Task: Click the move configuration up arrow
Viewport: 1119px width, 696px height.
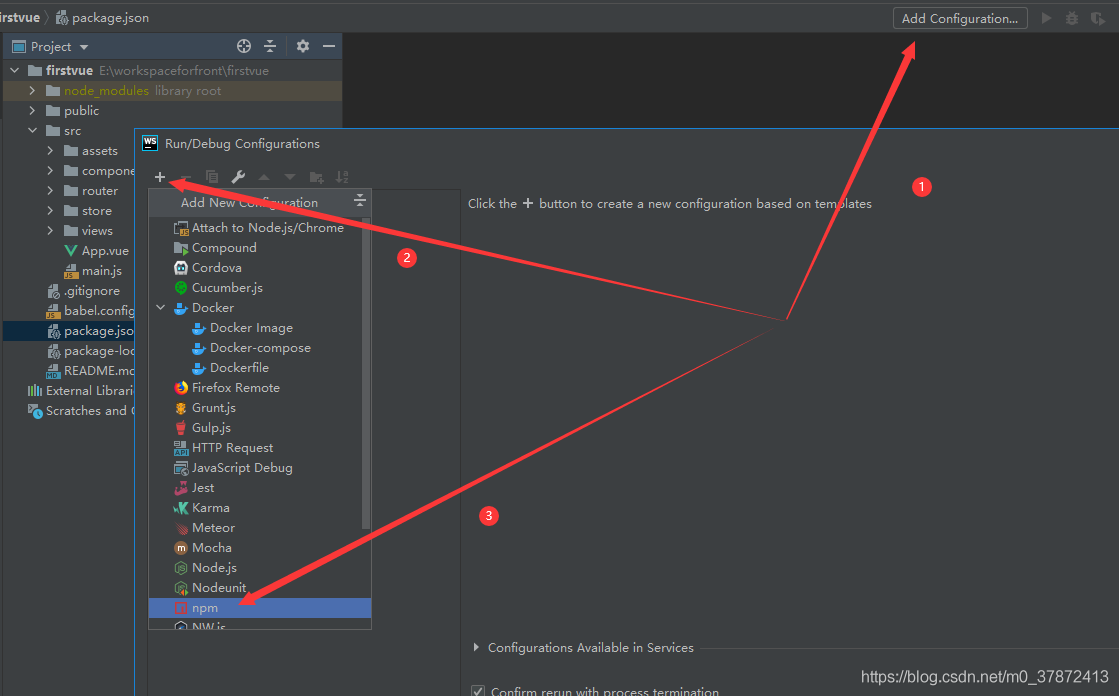Action: point(264,177)
